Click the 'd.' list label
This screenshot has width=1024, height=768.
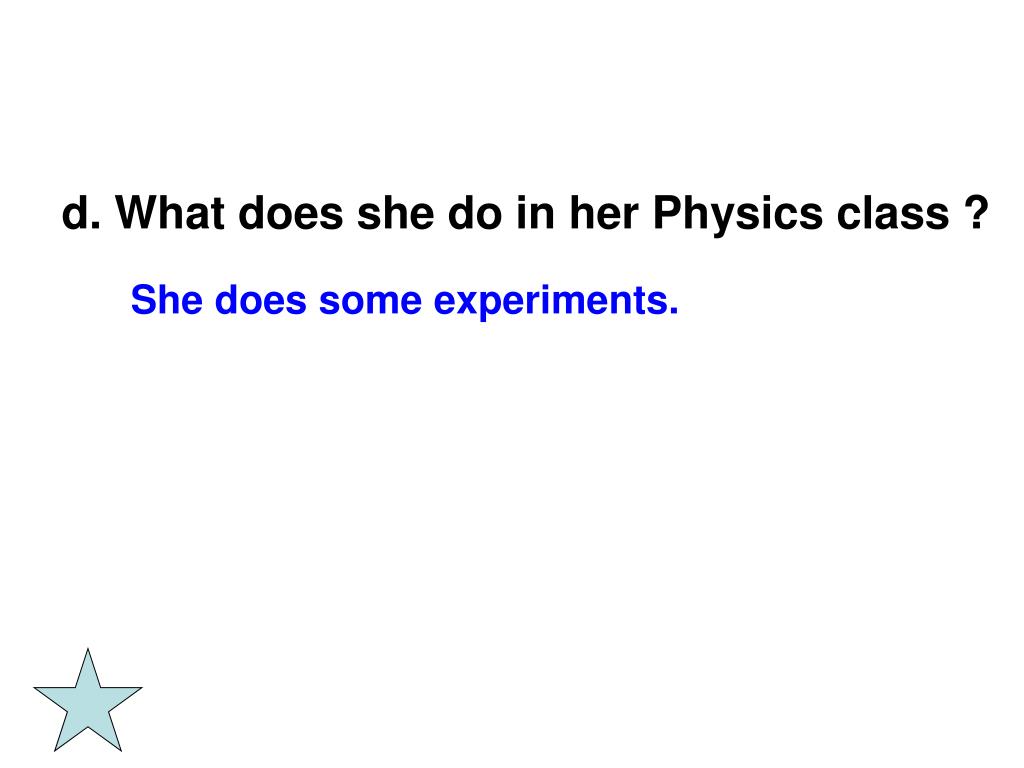pos(81,213)
